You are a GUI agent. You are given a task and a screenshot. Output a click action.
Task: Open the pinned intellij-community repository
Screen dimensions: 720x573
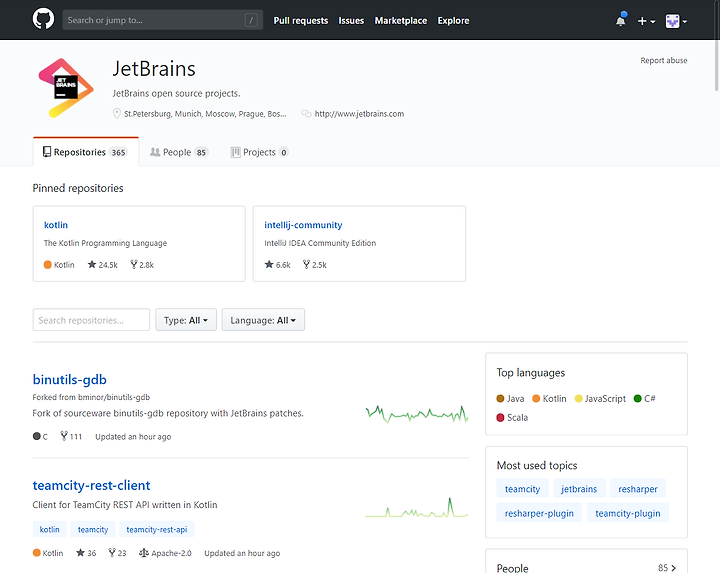click(303, 225)
